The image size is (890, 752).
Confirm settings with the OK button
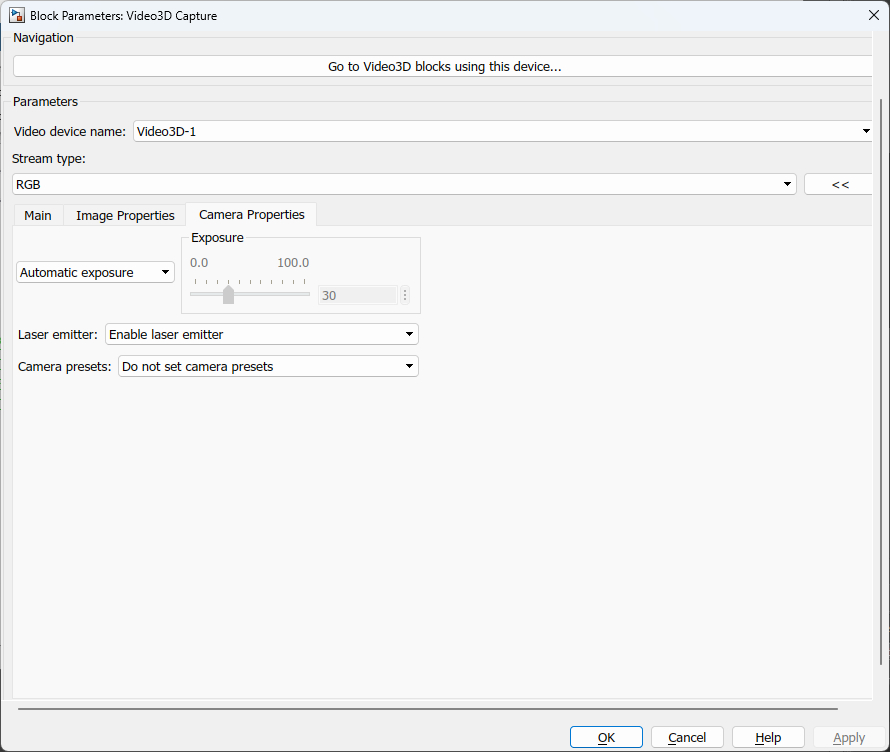[606, 736]
